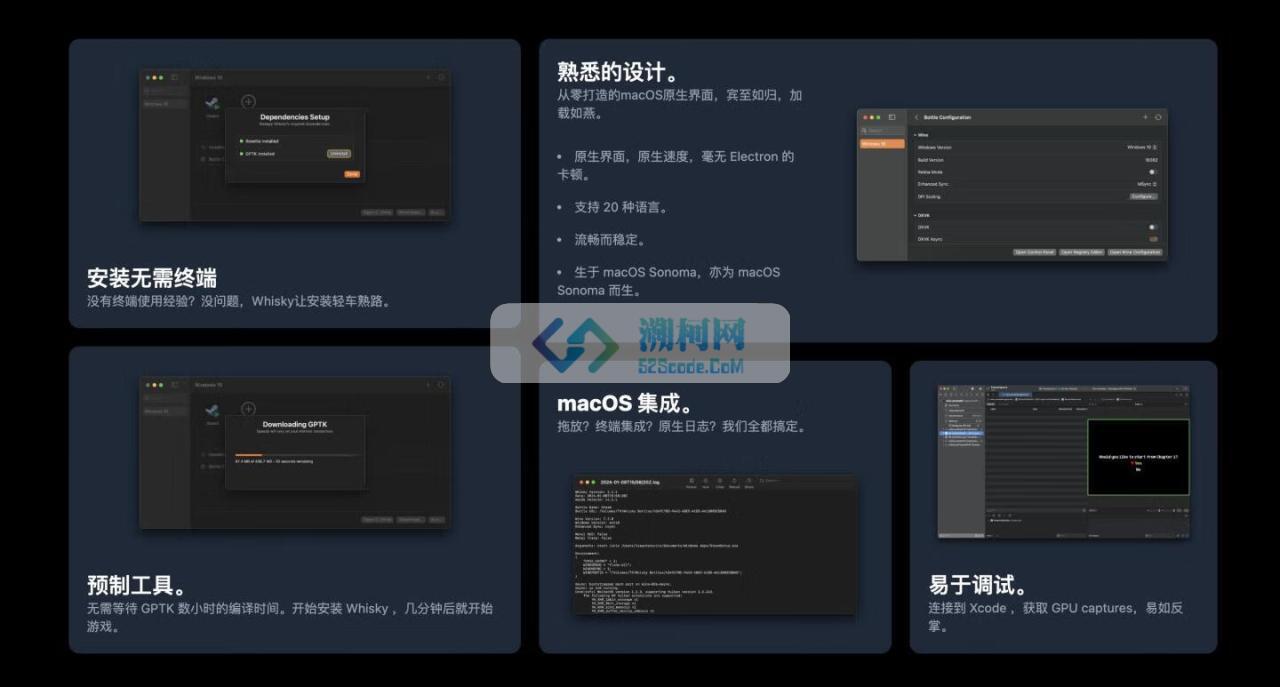Click Uninstall button next to GPTK installed
This screenshot has width=1280, height=687.
(339, 154)
